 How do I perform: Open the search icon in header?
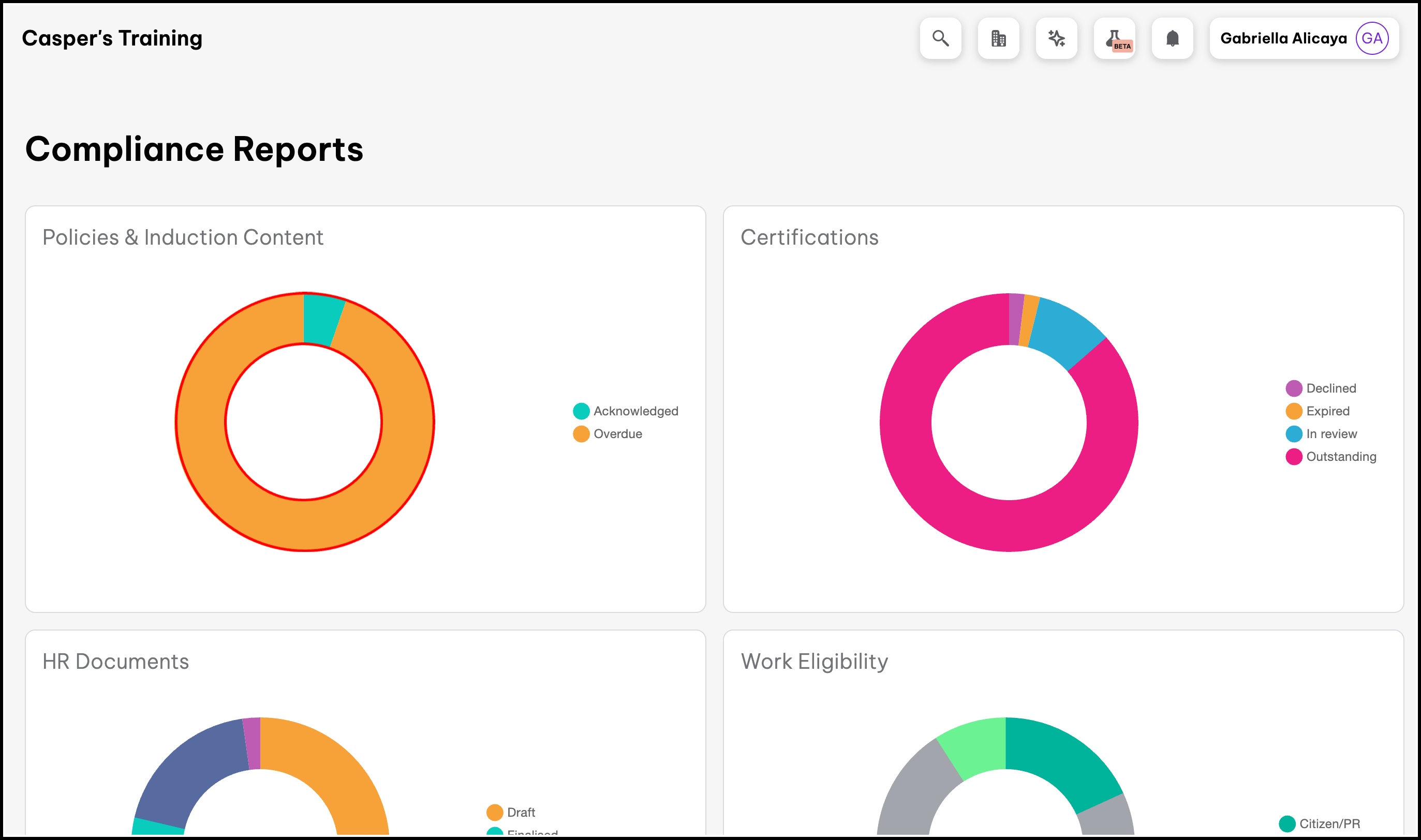(940, 38)
